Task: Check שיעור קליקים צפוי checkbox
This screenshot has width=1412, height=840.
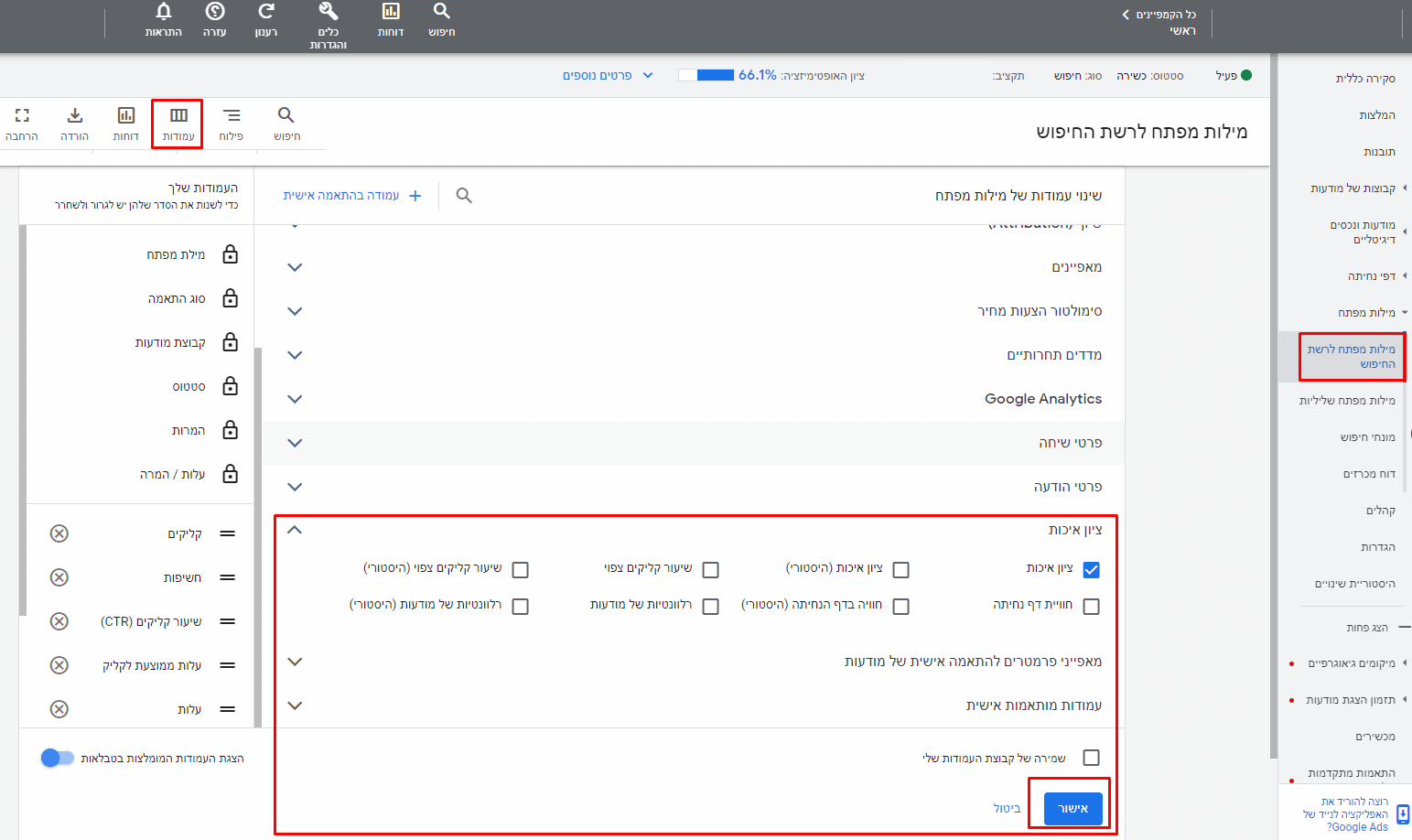Action: tap(710, 570)
